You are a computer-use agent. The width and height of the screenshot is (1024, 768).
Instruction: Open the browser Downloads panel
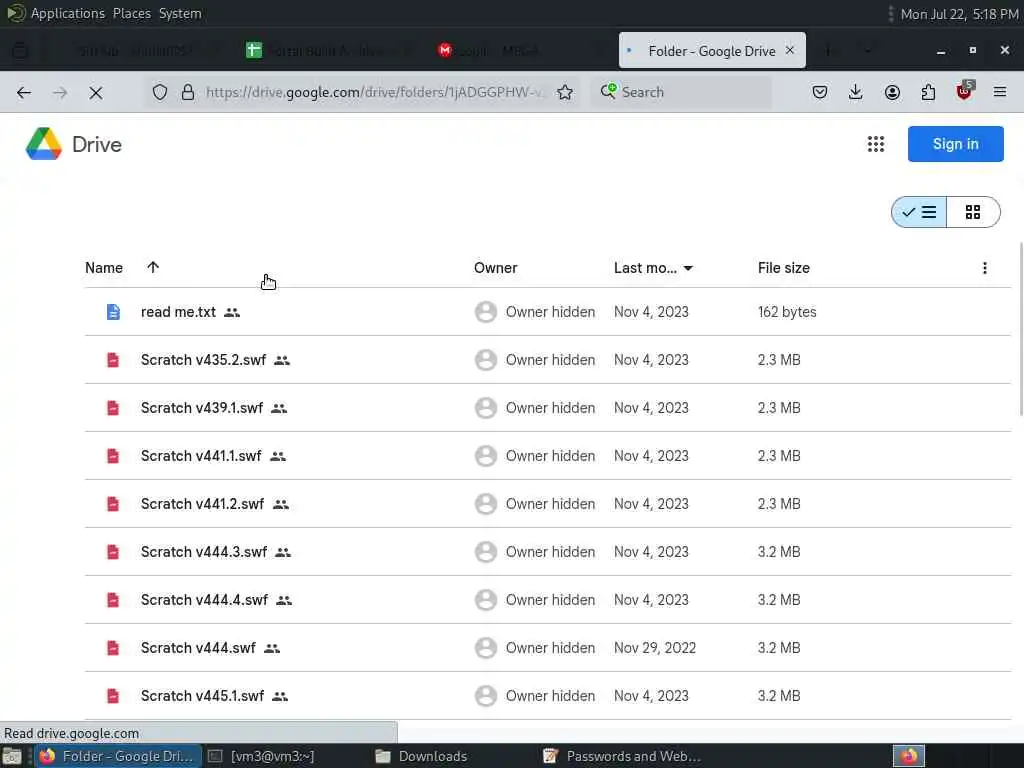[856, 92]
